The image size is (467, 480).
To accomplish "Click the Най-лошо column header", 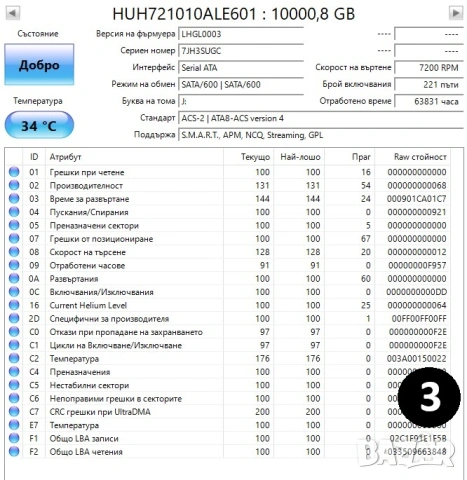I will pyautogui.click(x=299, y=157).
